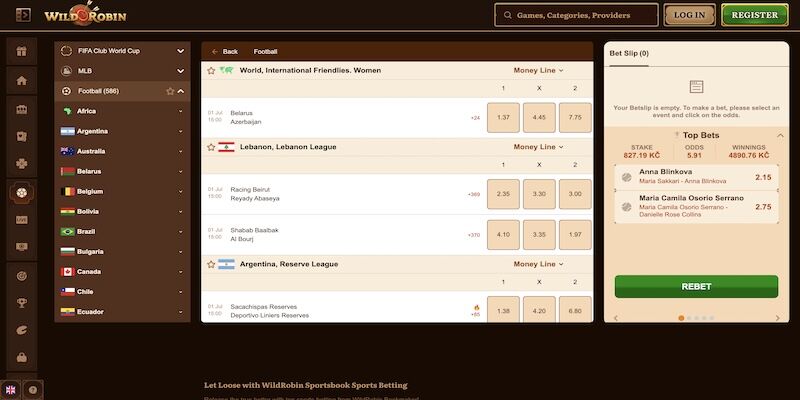This screenshot has width=800, height=400.
Task: Open the LIVE betting sidebar icon
Action: [x=21, y=220]
